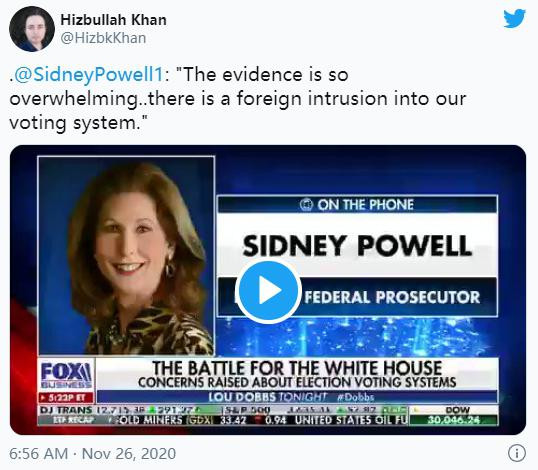Click the Sidney Powell name banner
Image resolution: width=538 pixels, height=470 pixels.
pyautogui.click(x=357, y=246)
